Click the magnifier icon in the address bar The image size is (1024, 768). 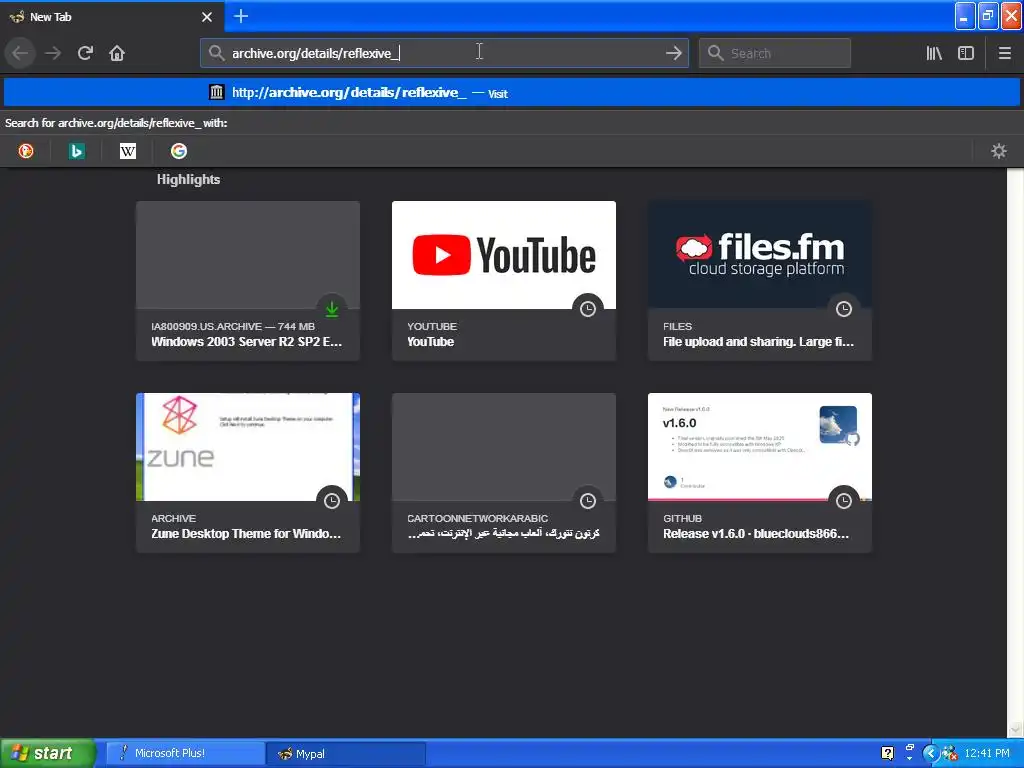click(216, 53)
